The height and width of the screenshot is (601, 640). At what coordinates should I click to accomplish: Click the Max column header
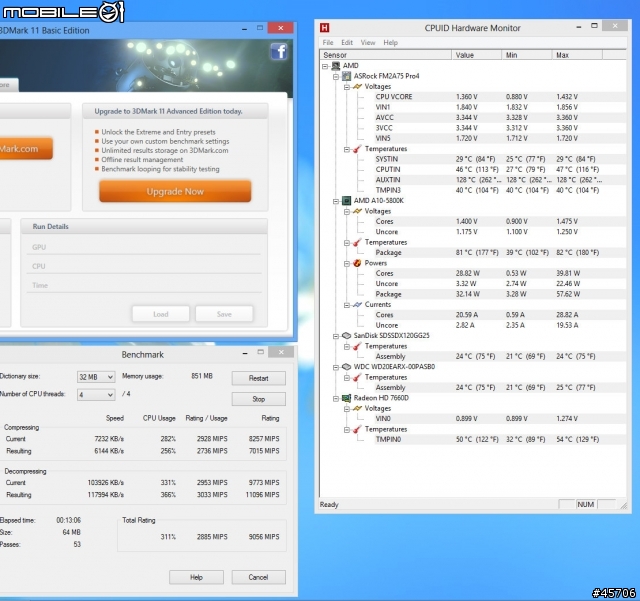pos(577,55)
